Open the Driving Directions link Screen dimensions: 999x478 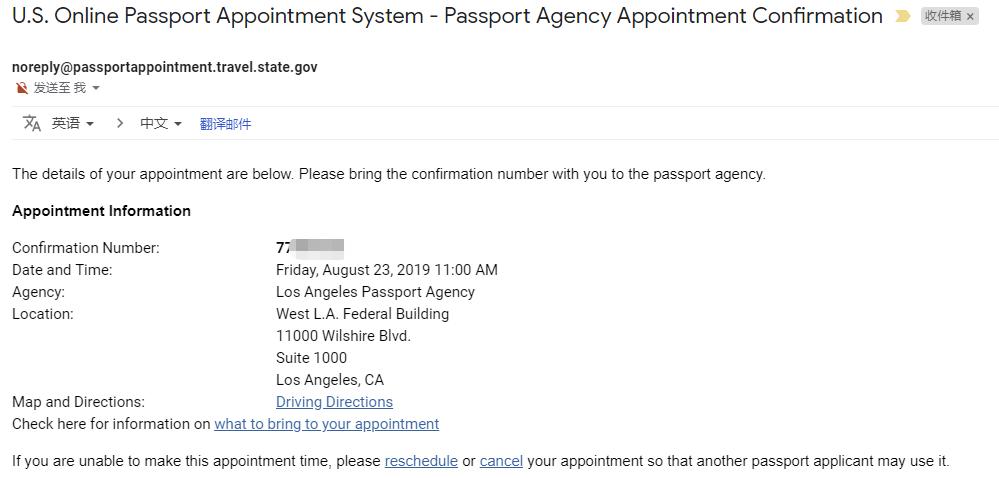tap(334, 402)
